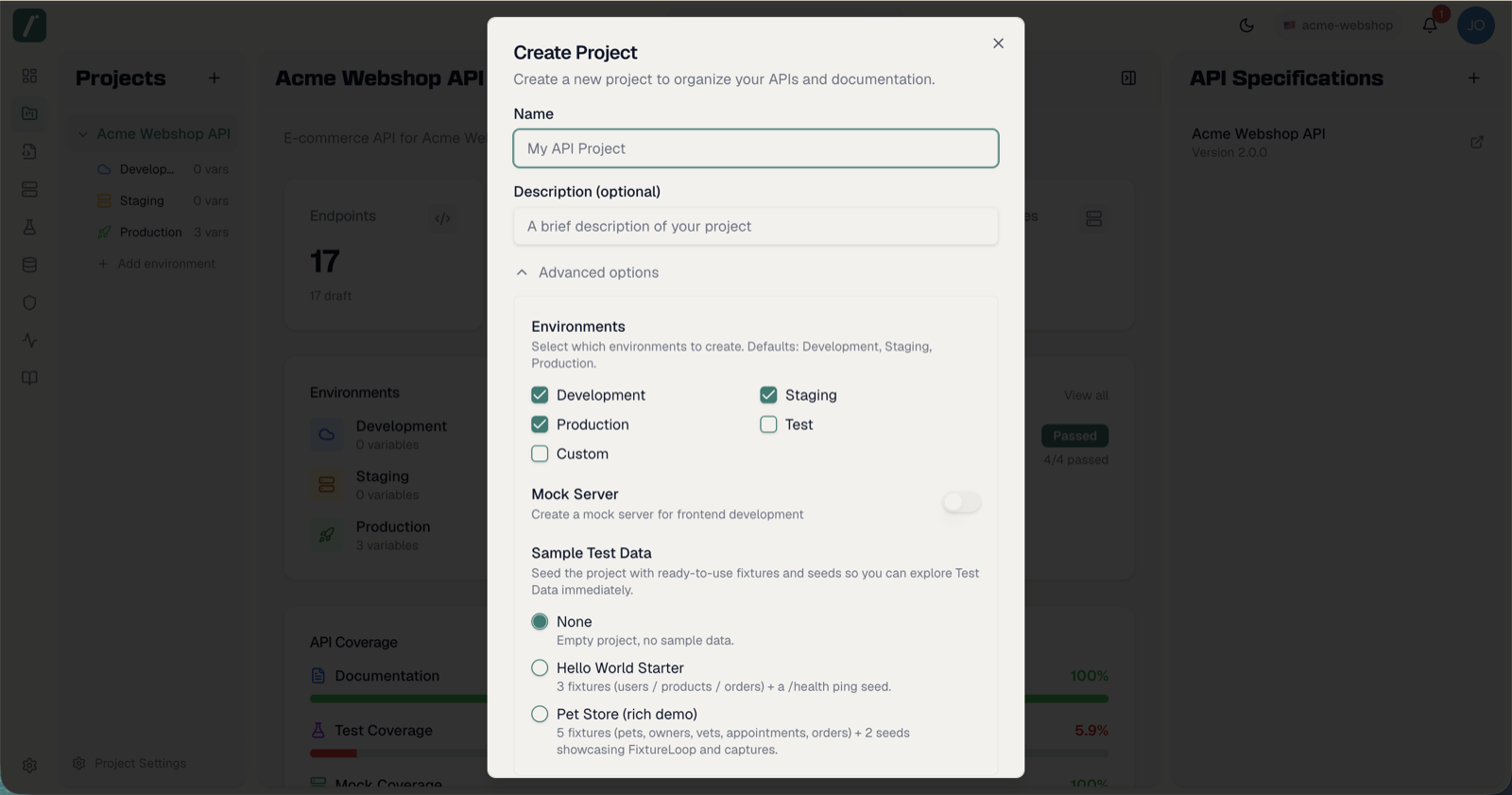This screenshot has width=1512, height=795.
Task: Open the server stack sidebar icon
Action: [29, 190]
